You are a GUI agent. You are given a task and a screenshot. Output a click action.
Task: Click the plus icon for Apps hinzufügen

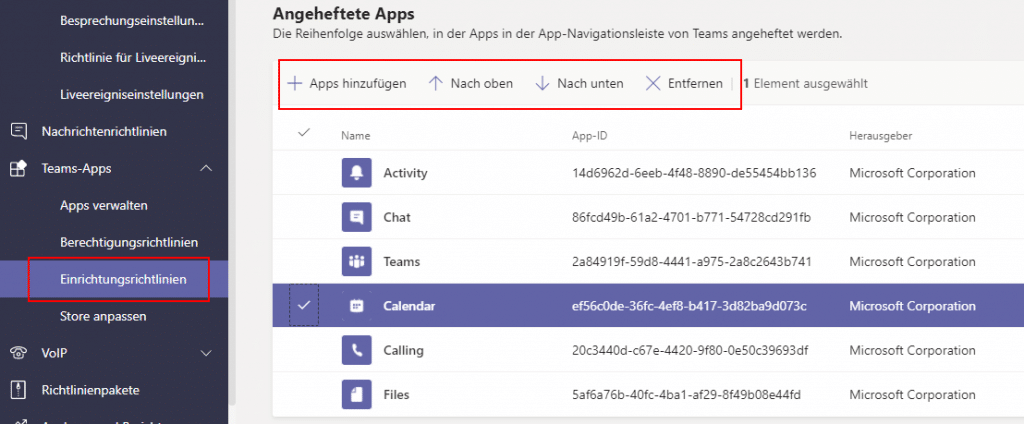click(295, 84)
